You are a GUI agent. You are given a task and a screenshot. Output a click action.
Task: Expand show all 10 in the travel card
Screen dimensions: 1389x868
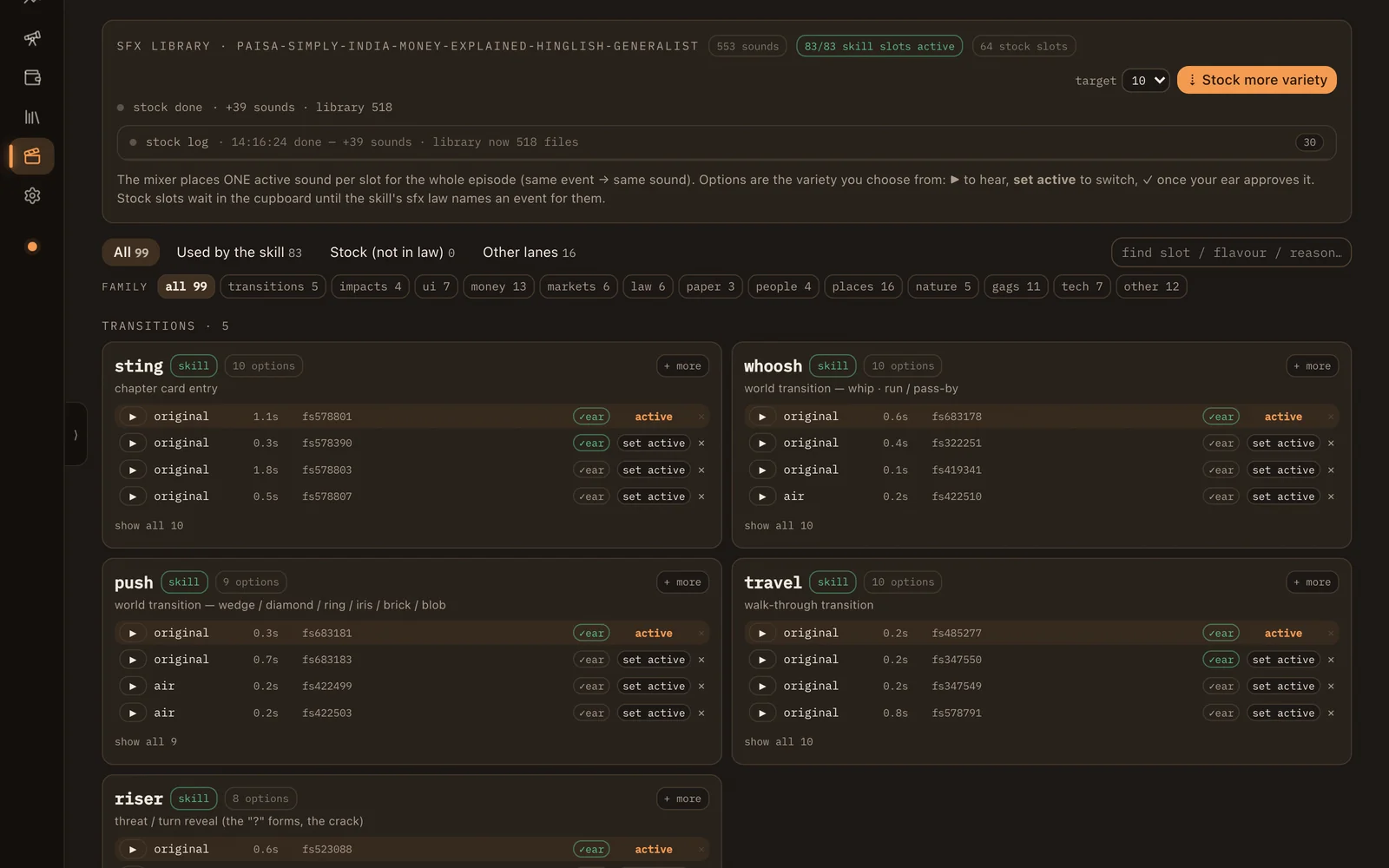coord(778,742)
